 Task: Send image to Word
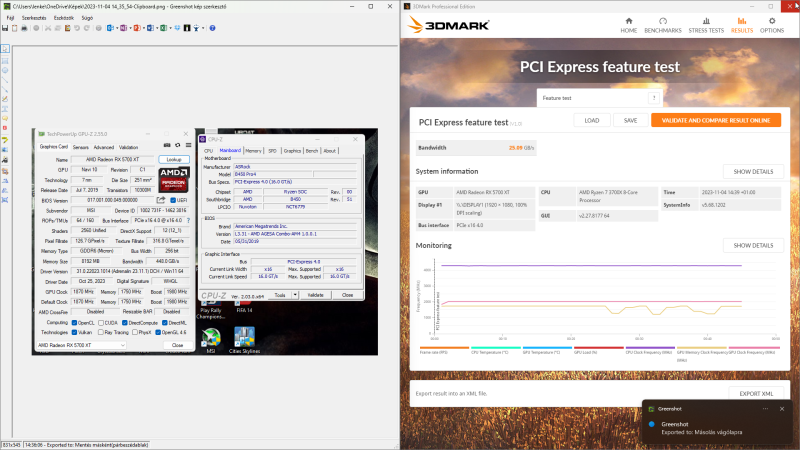[x=151, y=28]
